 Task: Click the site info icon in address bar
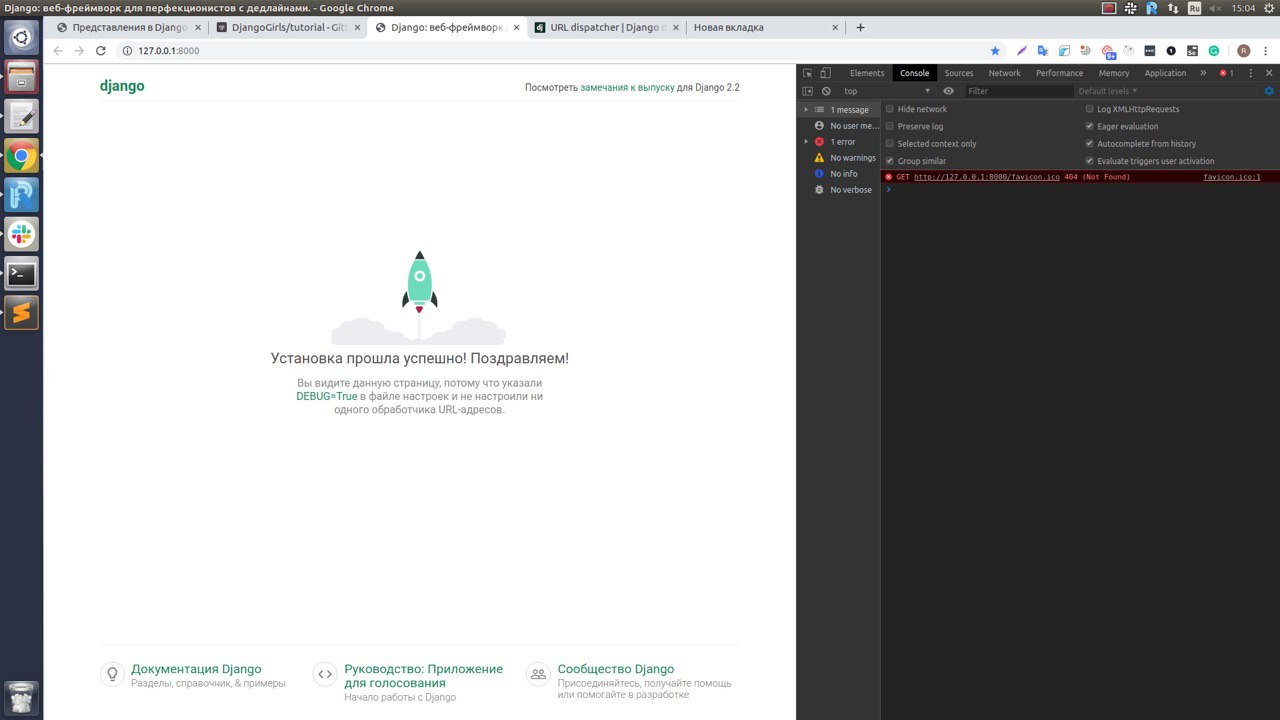pos(127,51)
